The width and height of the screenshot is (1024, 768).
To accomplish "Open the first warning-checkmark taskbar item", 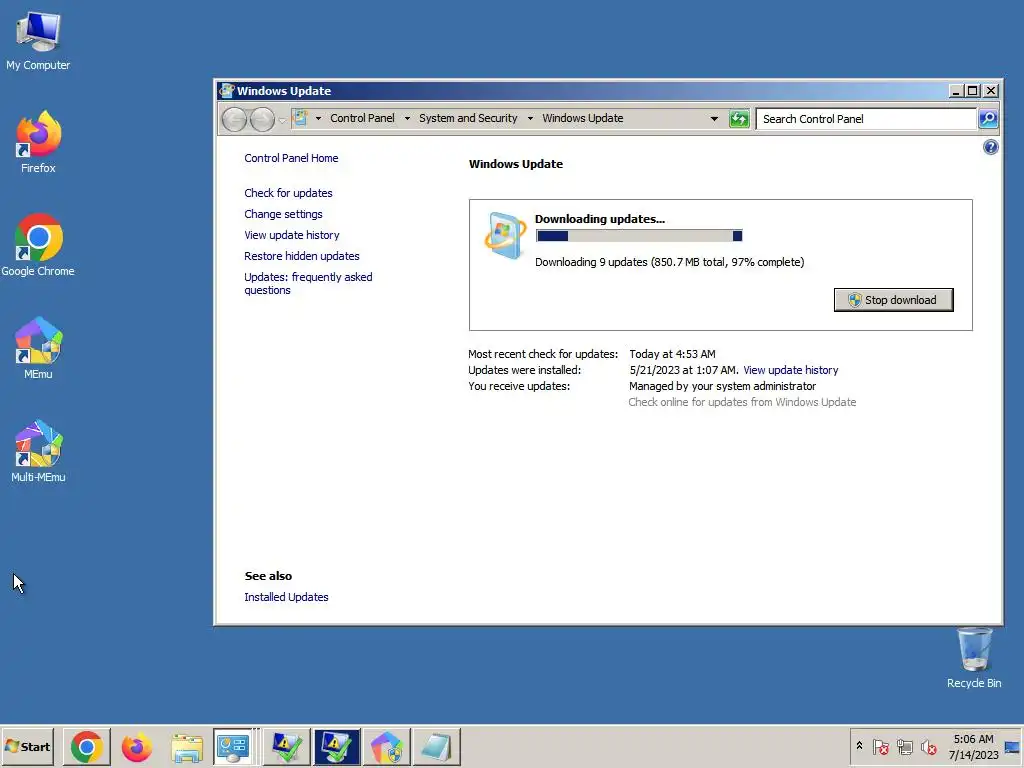I will click(287, 747).
